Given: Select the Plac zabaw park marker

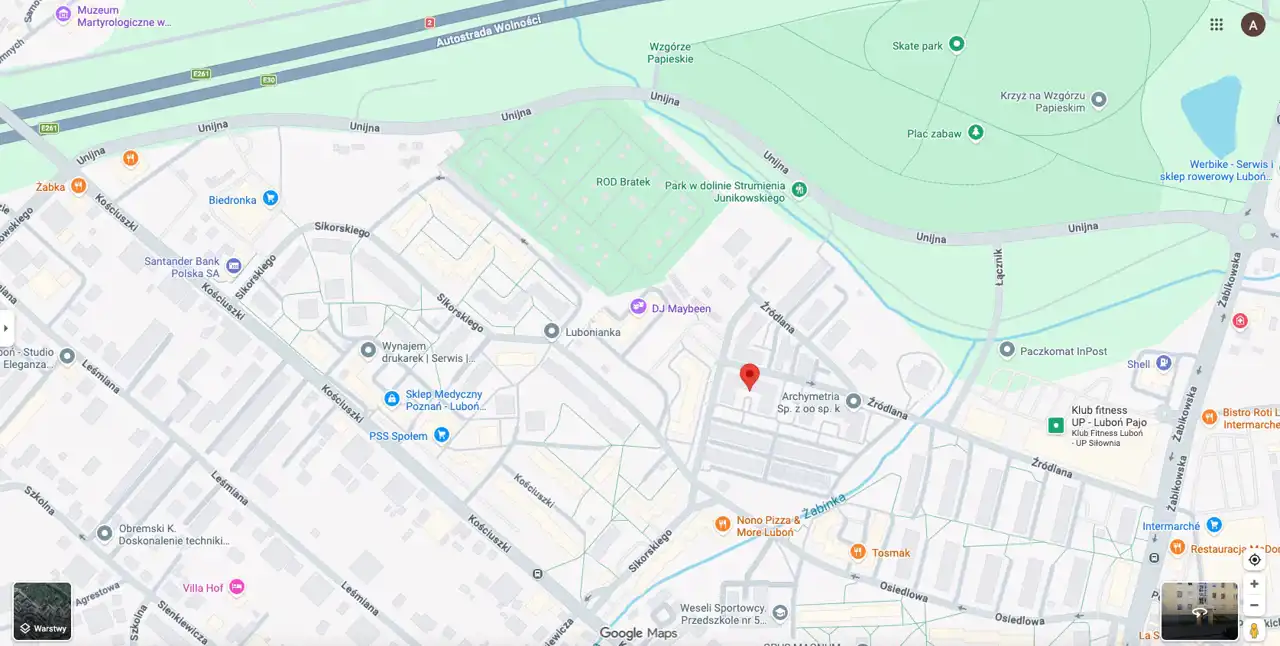Looking at the screenshot, I should point(976,132).
